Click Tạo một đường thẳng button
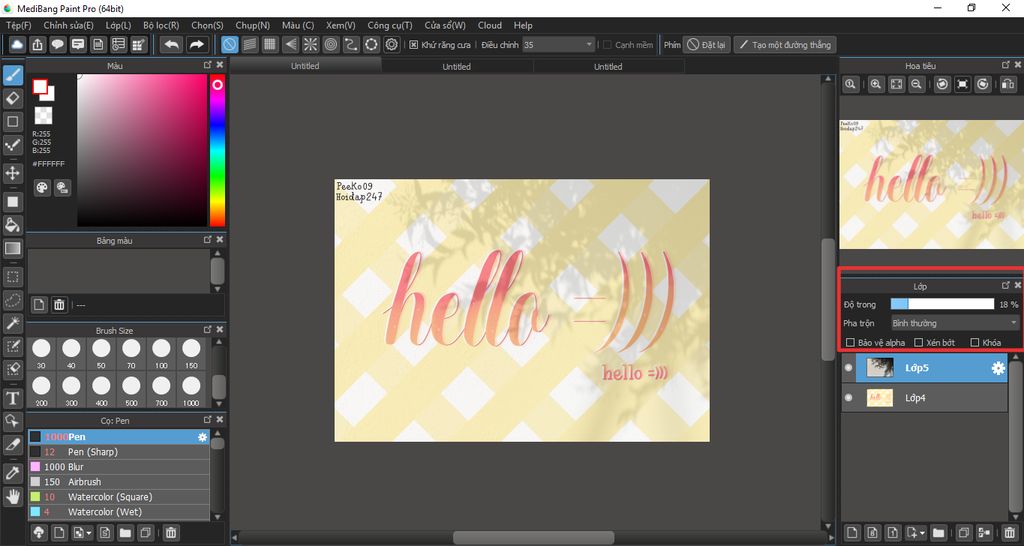 (784, 45)
